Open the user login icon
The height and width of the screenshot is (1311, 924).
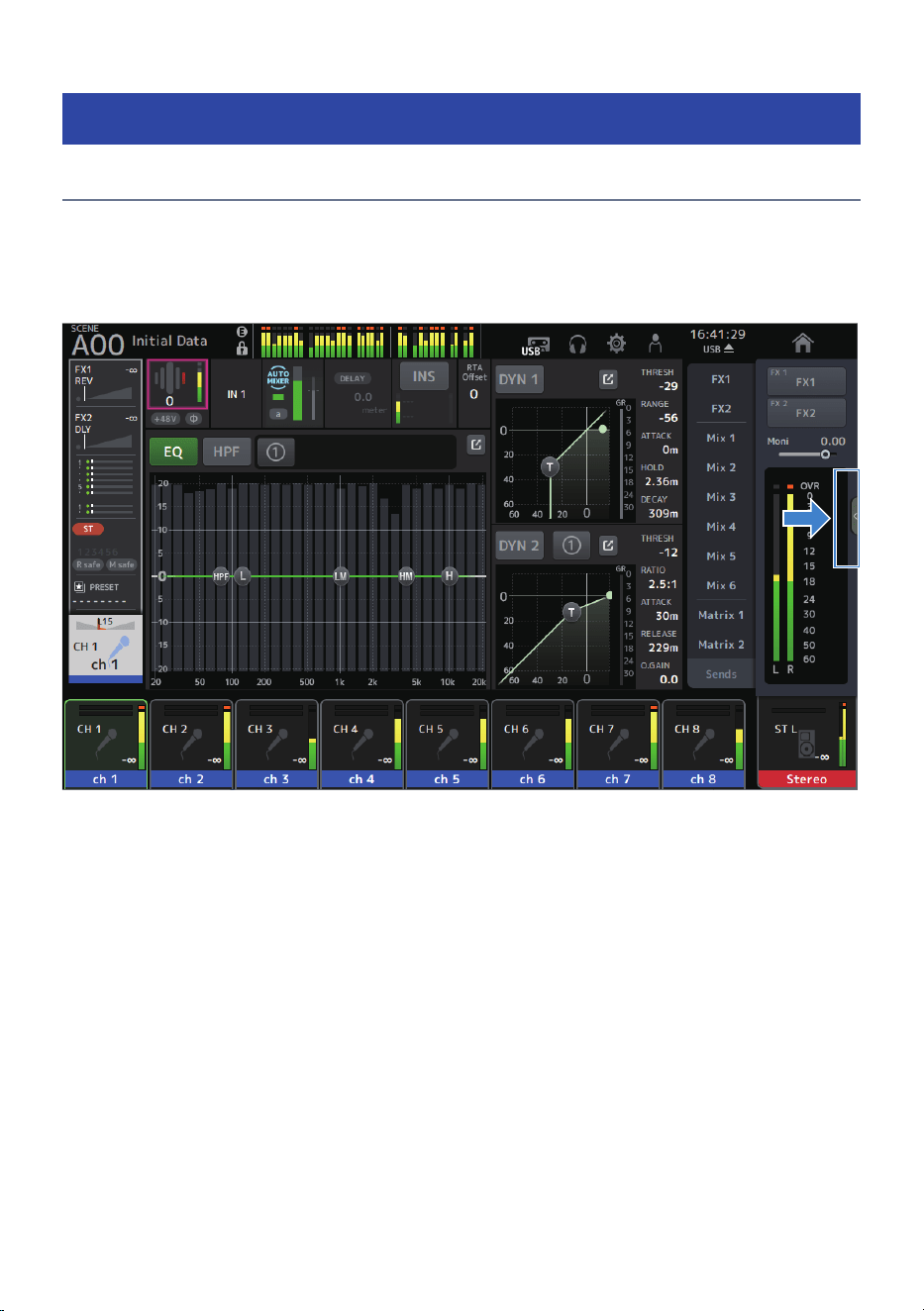(x=655, y=344)
